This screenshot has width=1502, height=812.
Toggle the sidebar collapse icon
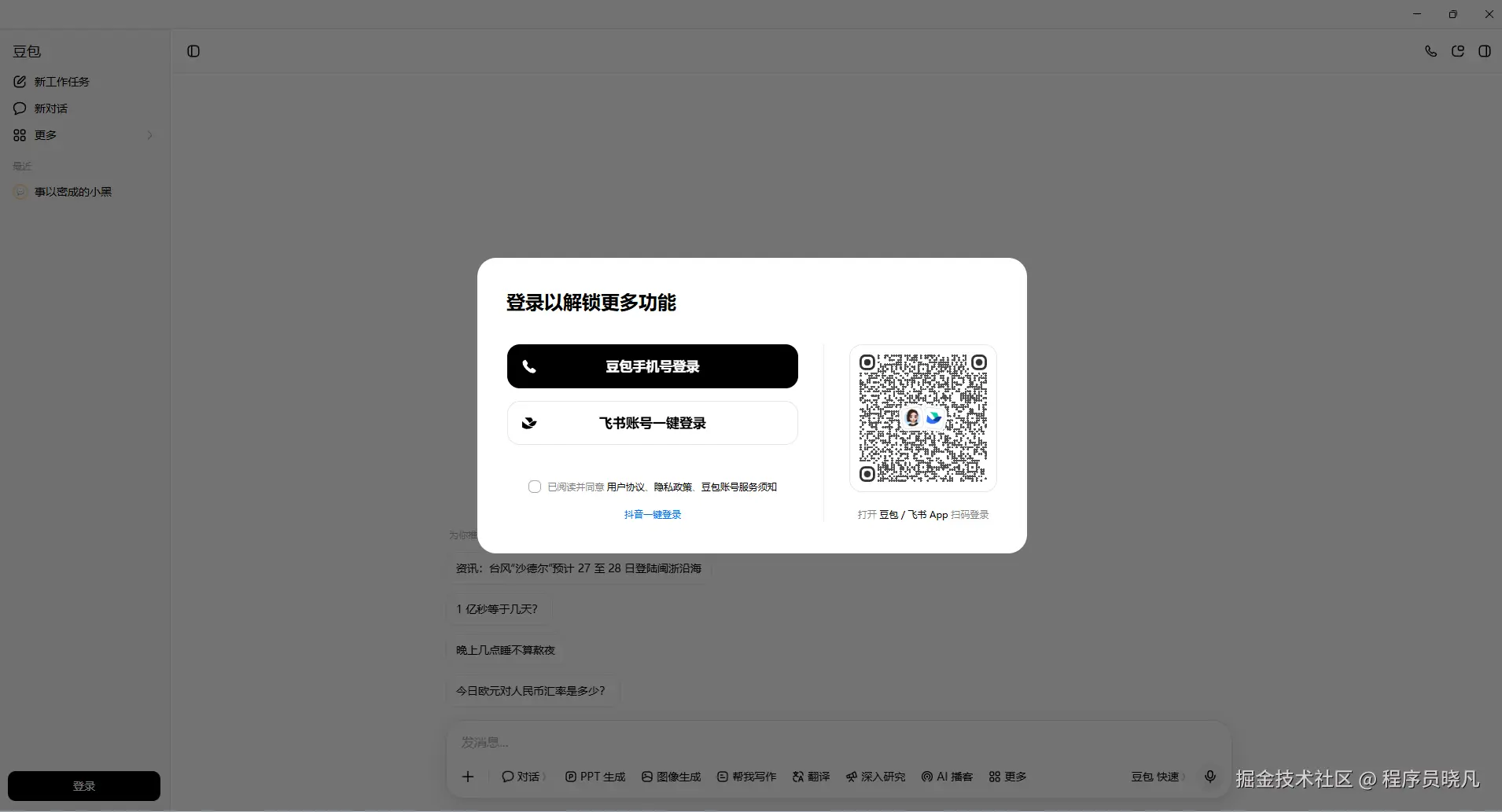193,51
